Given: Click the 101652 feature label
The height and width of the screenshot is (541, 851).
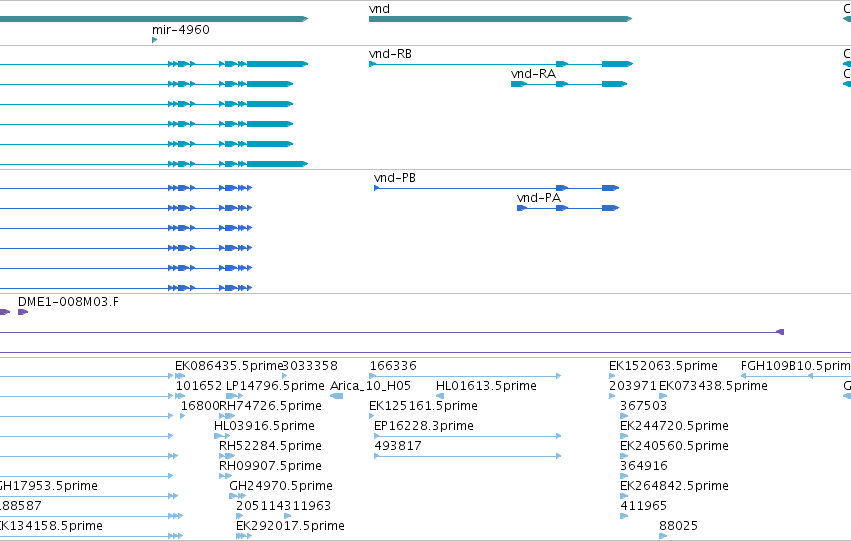Looking at the screenshot, I should click(x=199, y=386).
